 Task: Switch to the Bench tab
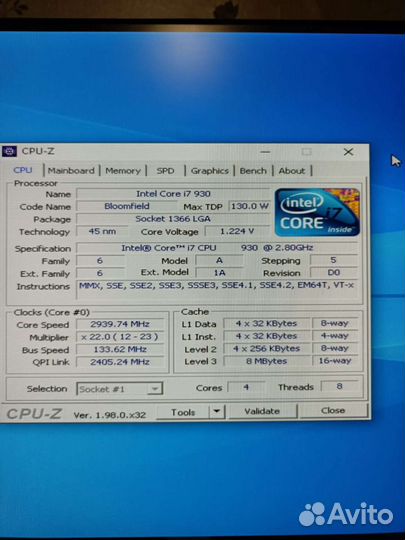coord(253,170)
